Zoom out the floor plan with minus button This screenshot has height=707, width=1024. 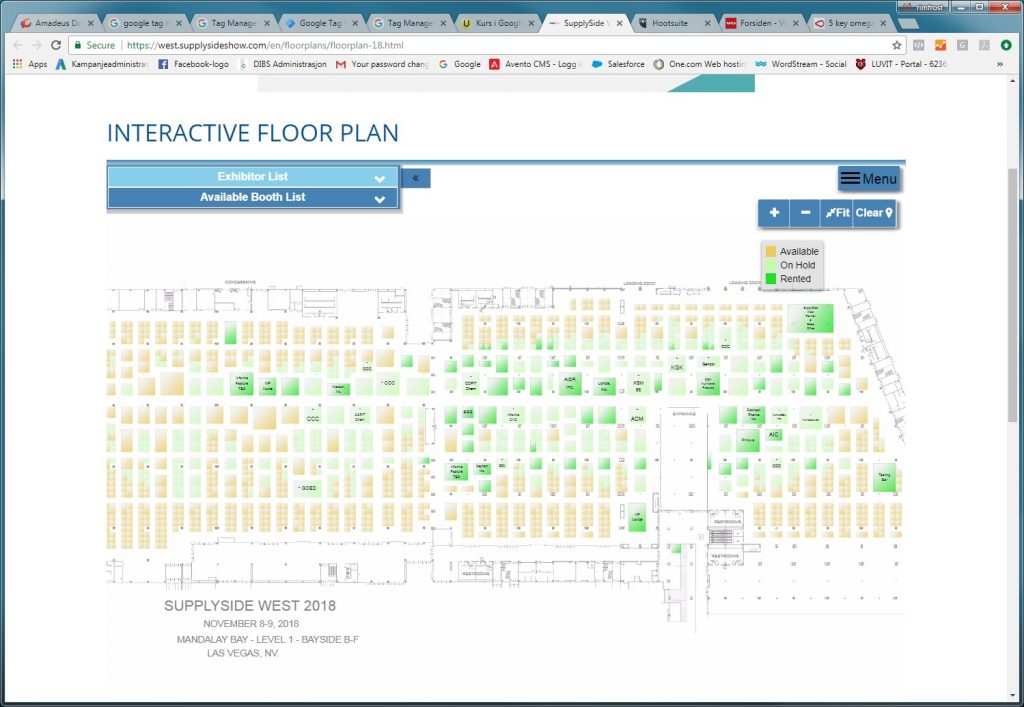[805, 213]
